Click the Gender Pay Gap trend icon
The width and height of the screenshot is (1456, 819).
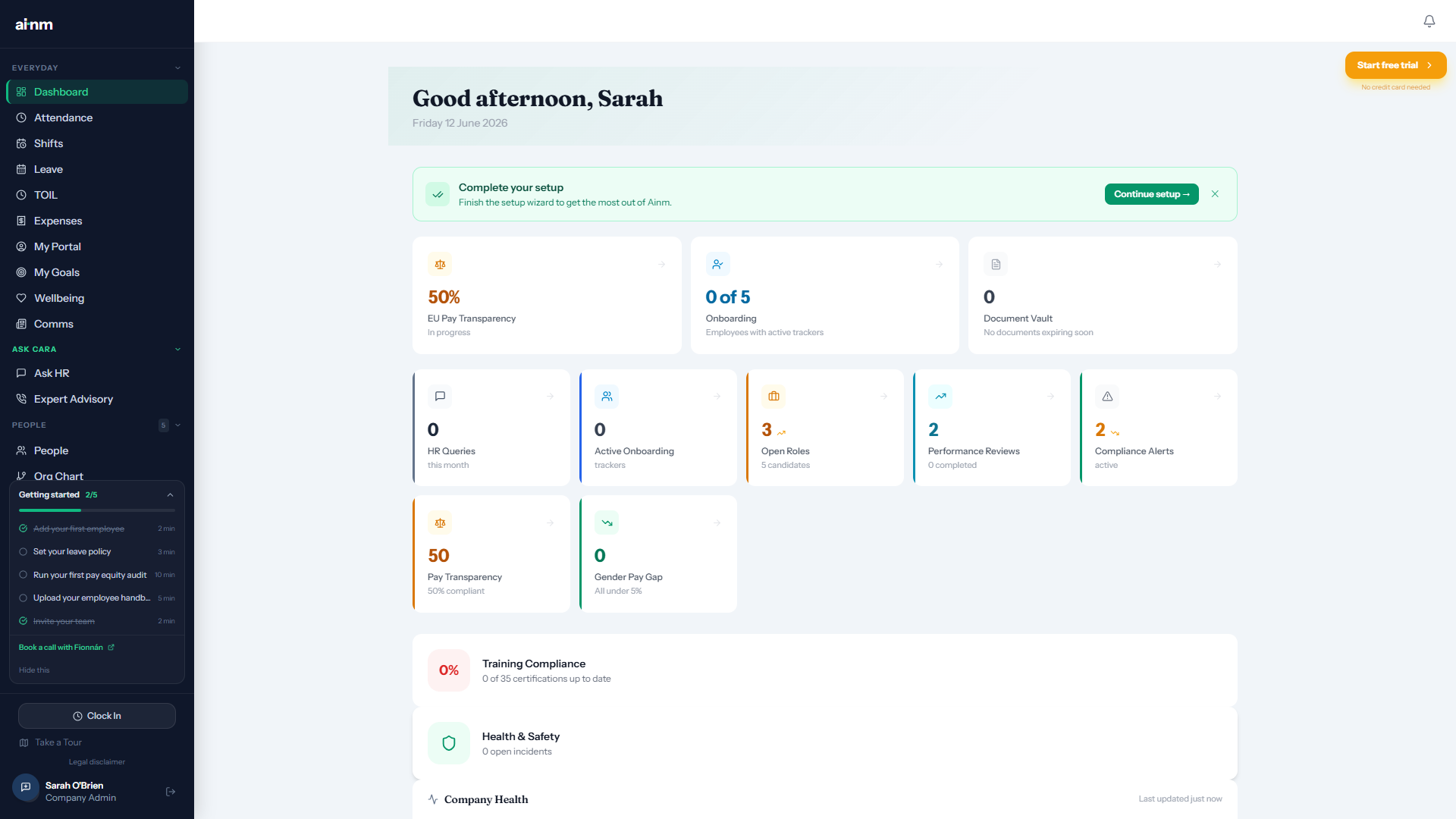pos(607,522)
